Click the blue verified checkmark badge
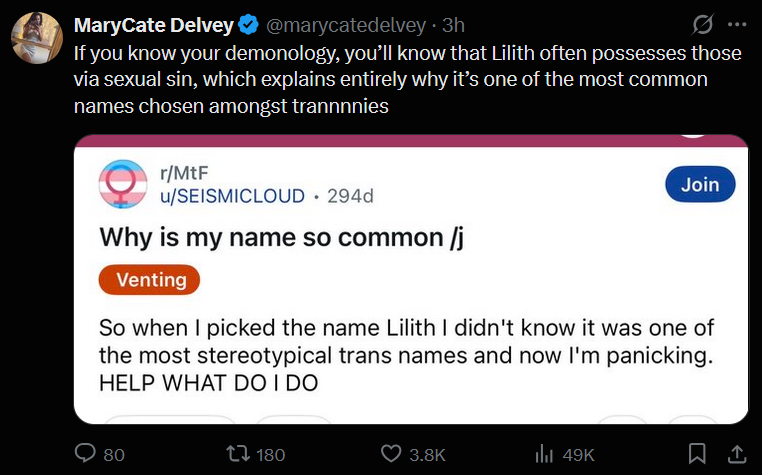 [249, 24]
